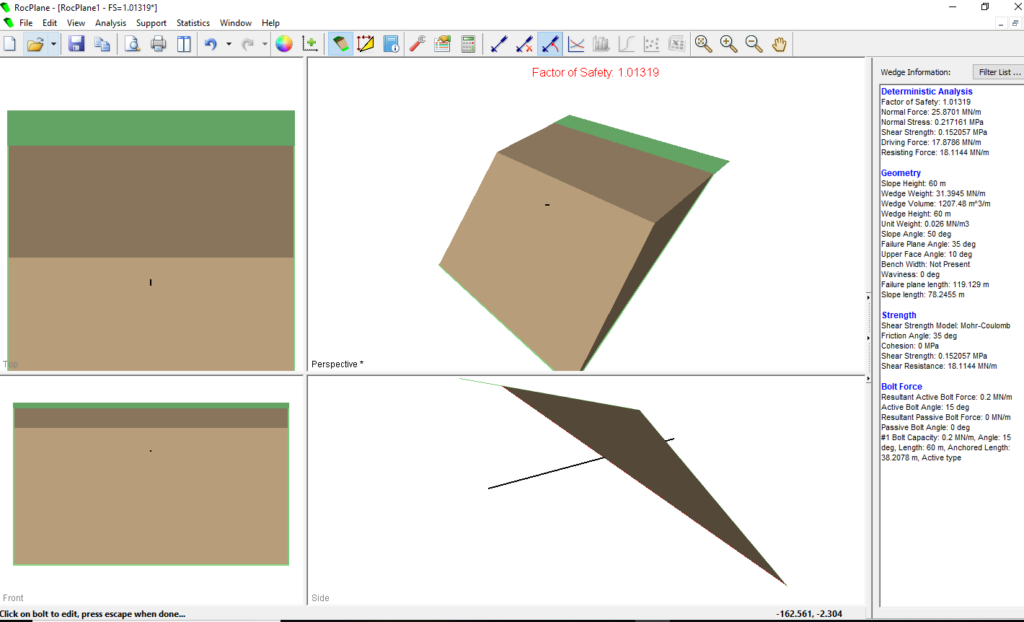This screenshot has height=622, width=1024.
Task: Open the Analysis menu
Action: (x=110, y=23)
